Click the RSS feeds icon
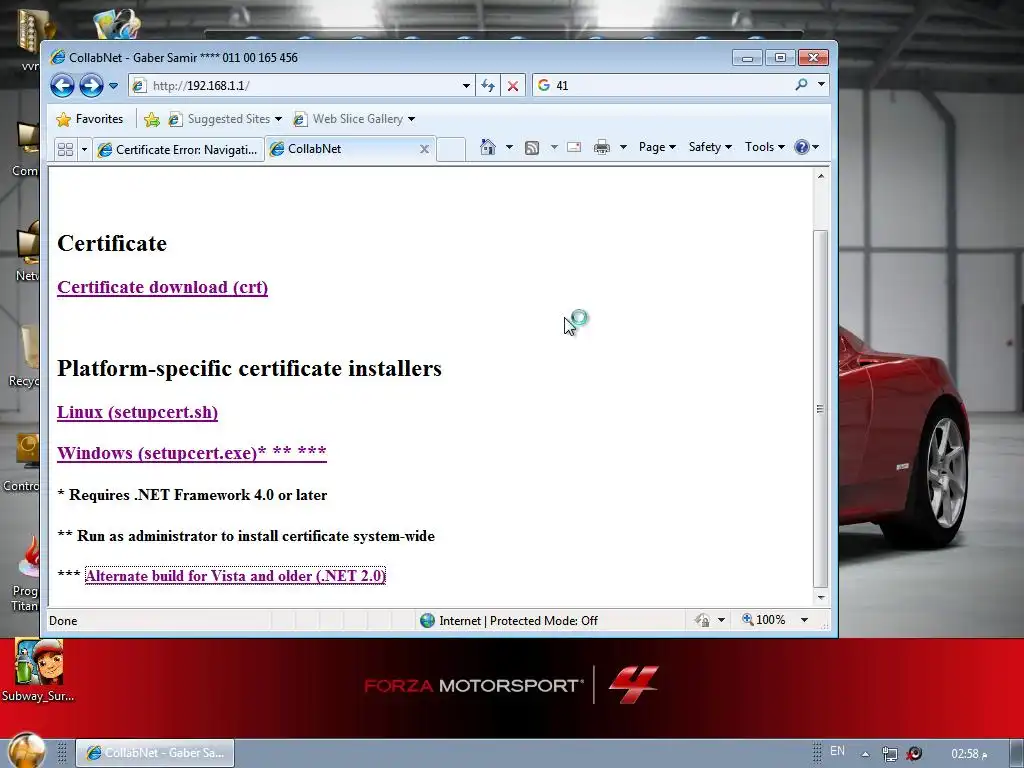This screenshot has height=768, width=1024. (532, 148)
